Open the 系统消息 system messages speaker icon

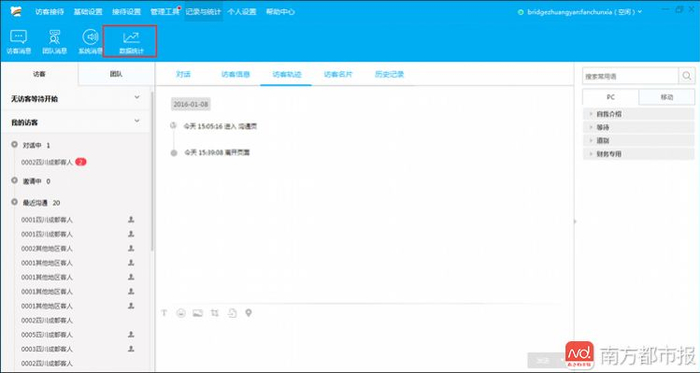coord(91,42)
